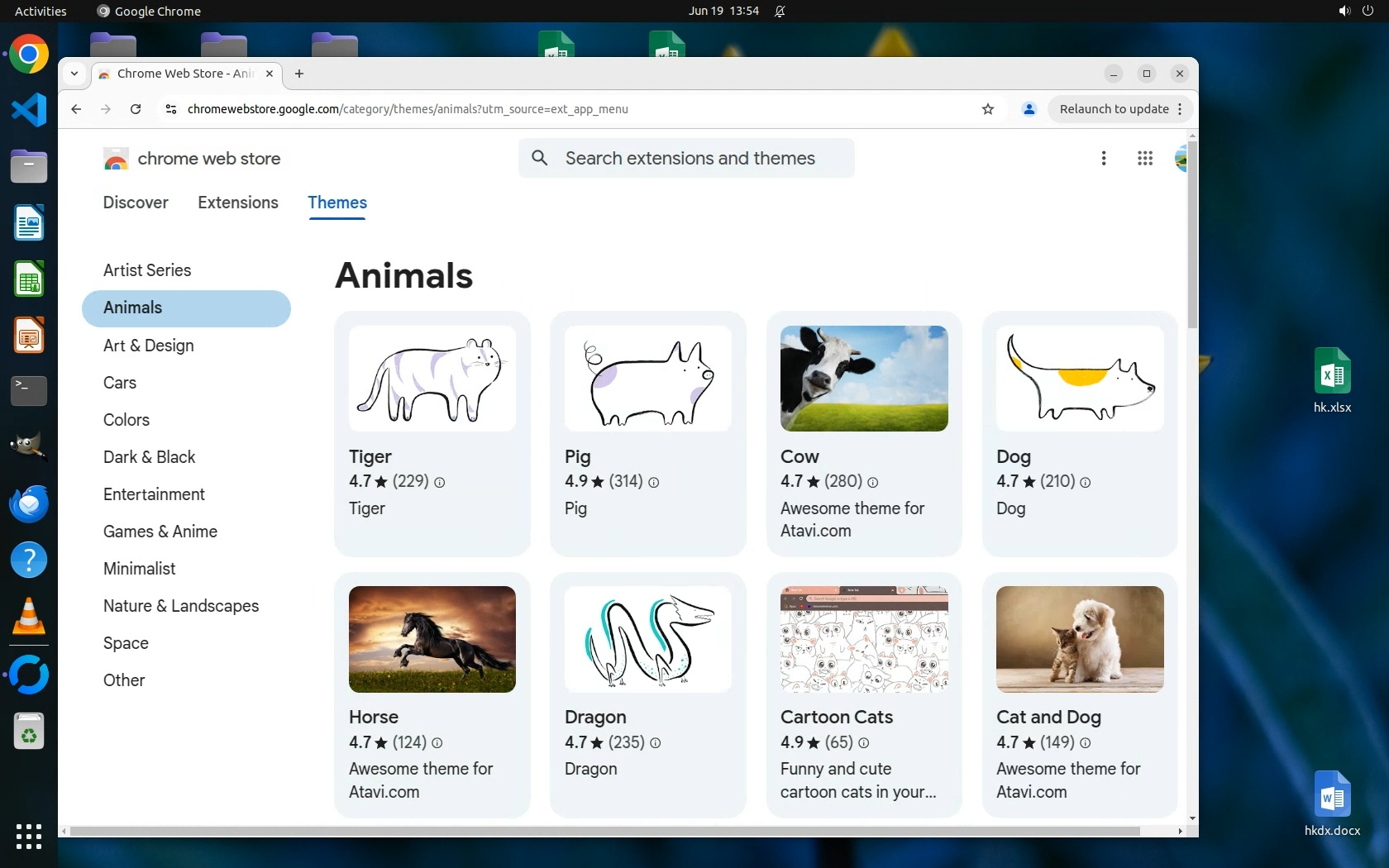Select the Dark & Black theme category

tap(149, 457)
